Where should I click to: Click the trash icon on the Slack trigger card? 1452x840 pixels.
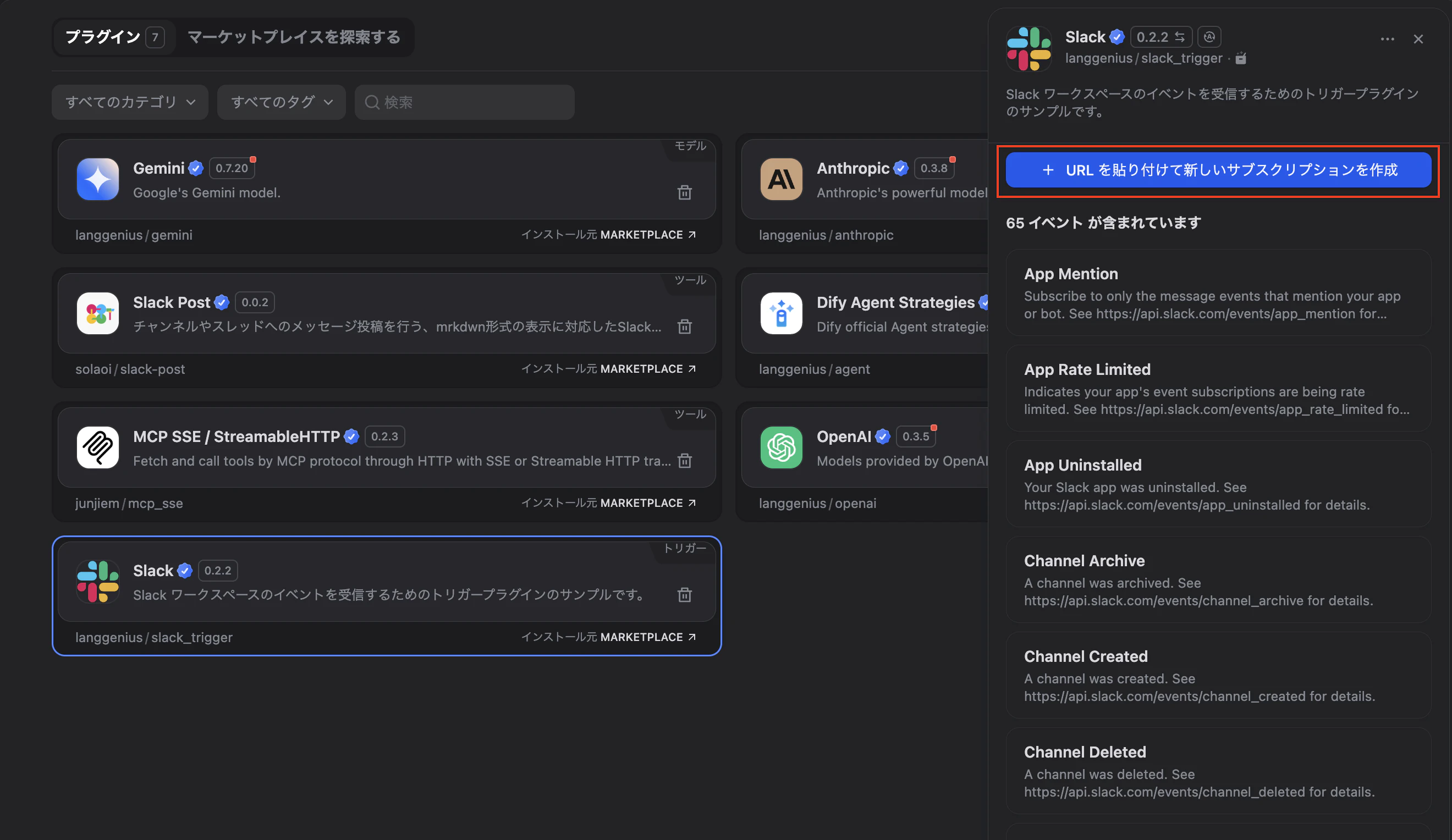click(x=685, y=595)
